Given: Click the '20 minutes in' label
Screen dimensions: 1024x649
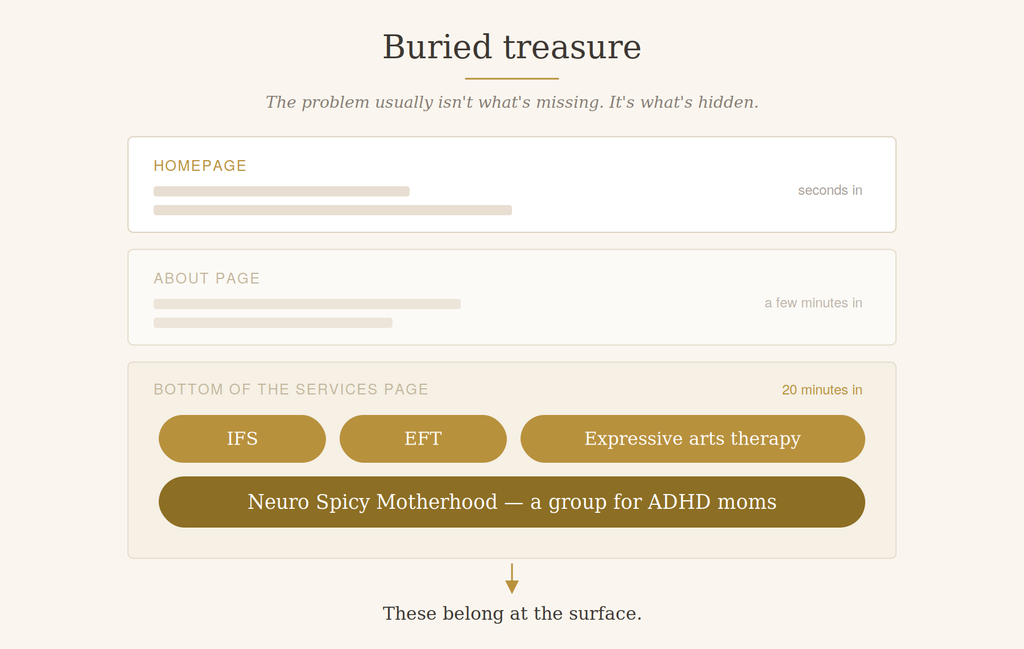Looking at the screenshot, I should pyautogui.click(x=822, y=390).
